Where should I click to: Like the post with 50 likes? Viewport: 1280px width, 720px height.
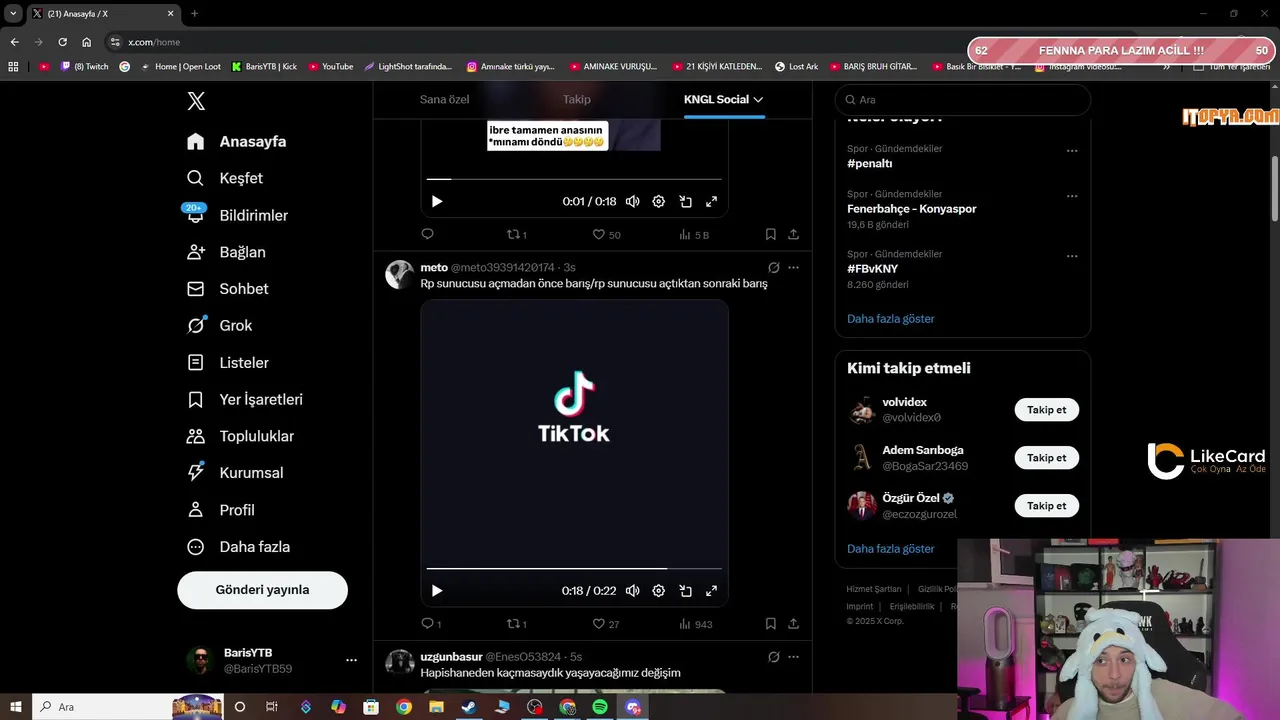coord(606,235)
